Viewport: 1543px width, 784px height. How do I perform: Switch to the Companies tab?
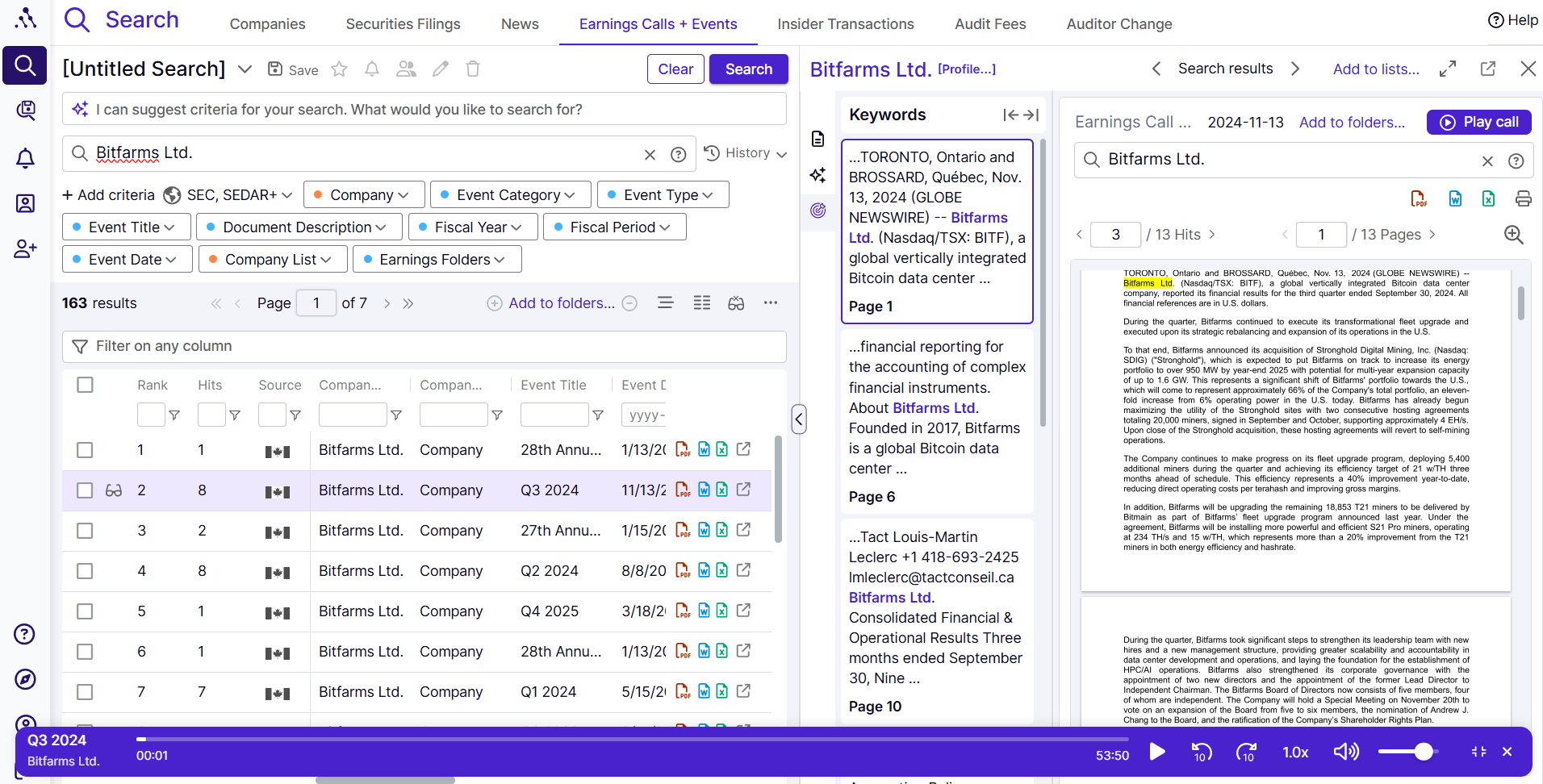[268, 24]
